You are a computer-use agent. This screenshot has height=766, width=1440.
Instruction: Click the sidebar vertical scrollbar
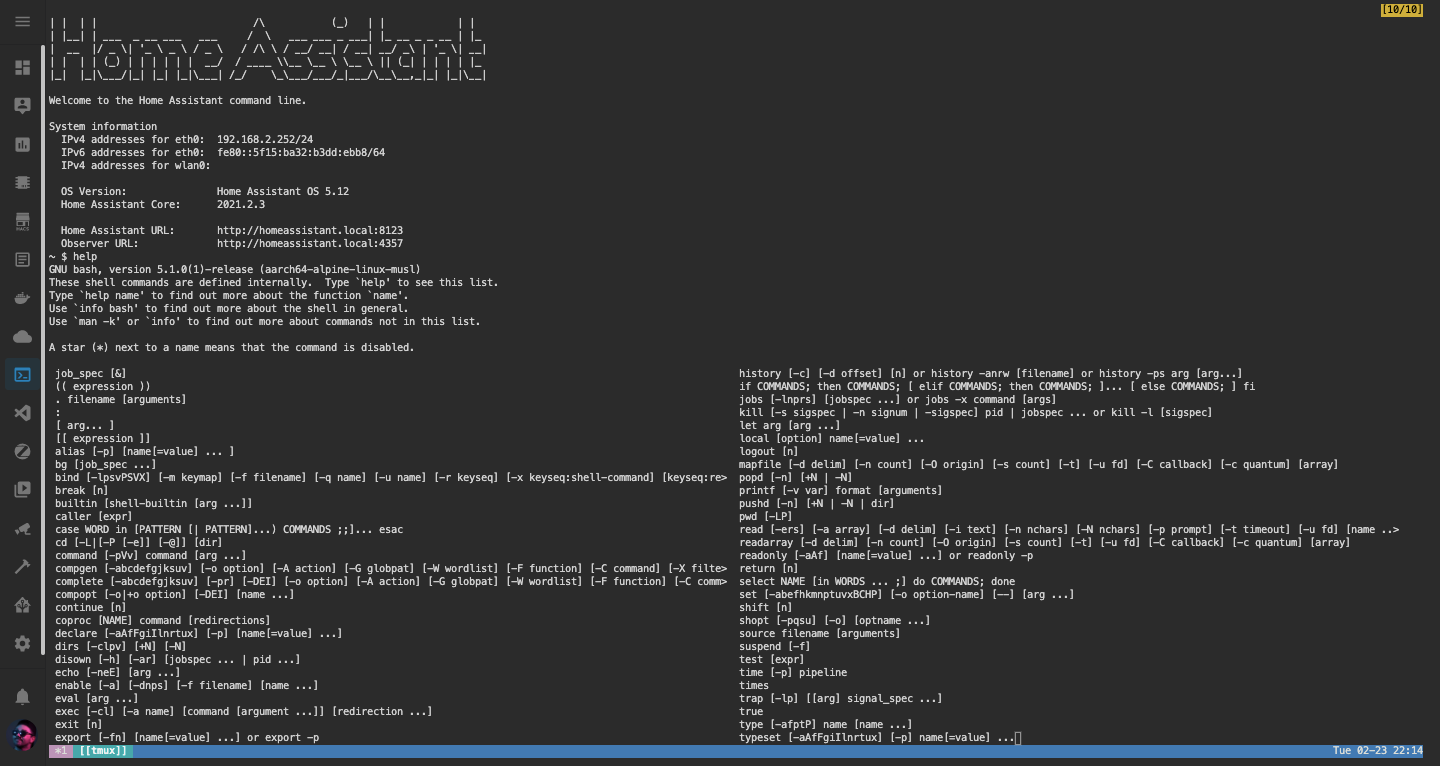42,350
